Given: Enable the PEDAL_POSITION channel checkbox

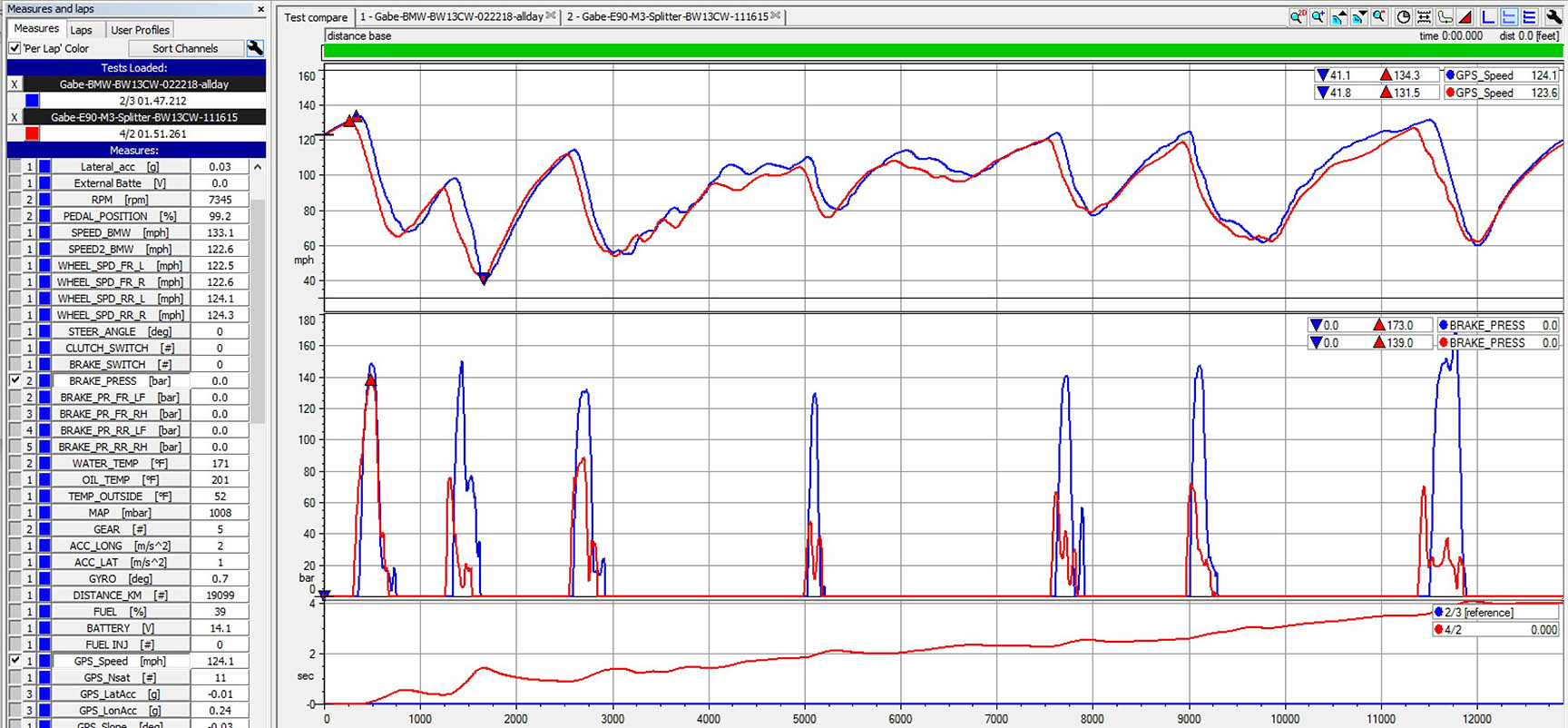Looking at the screenshot, I should 15,216.
